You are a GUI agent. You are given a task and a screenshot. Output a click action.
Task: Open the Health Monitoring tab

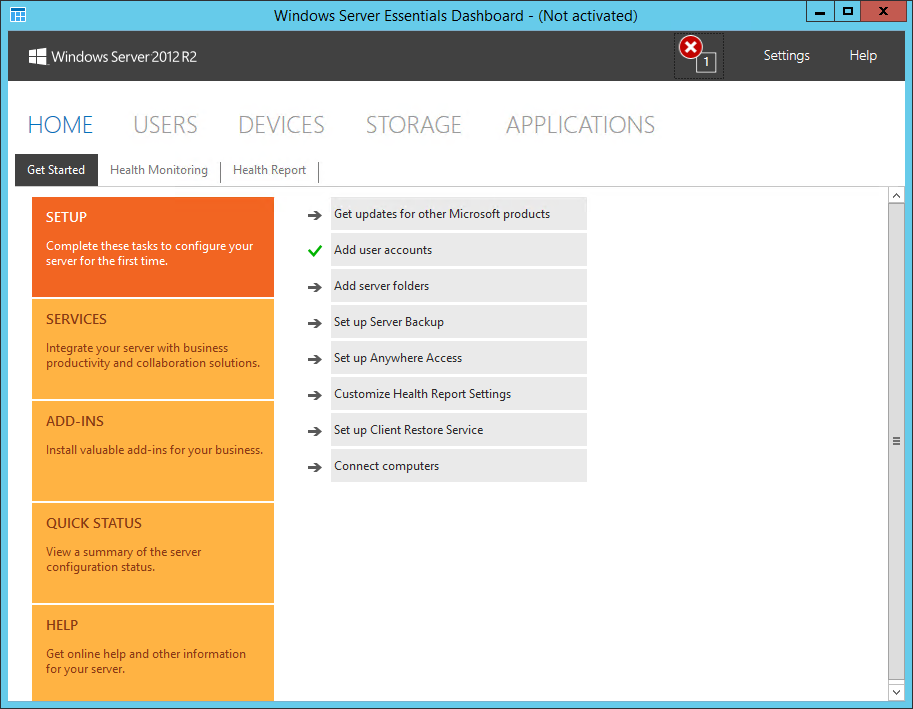159,170
